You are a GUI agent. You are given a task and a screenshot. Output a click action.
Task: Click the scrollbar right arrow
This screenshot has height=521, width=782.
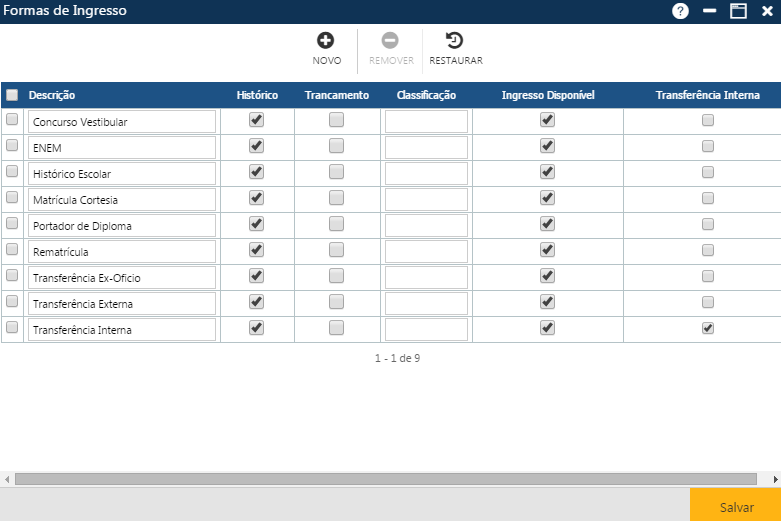click(775, 479)
